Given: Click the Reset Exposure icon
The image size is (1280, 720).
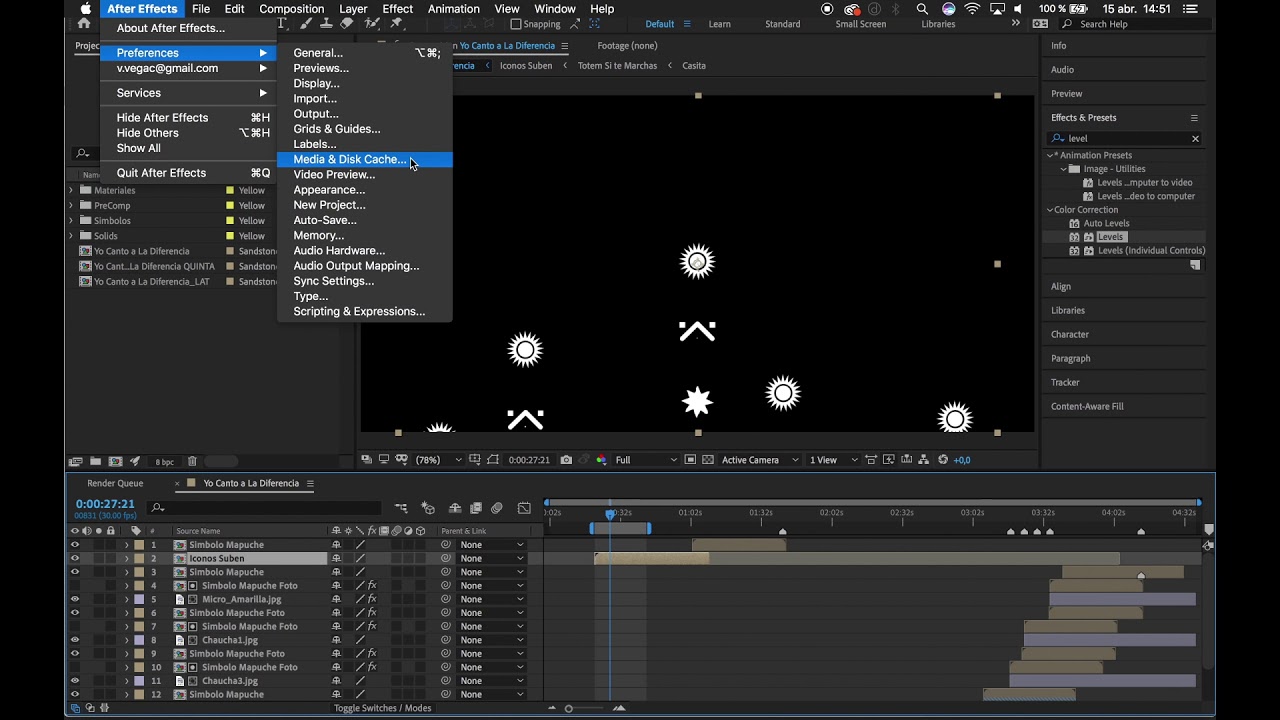Looking at the screenshot, I should click(942, 460).
